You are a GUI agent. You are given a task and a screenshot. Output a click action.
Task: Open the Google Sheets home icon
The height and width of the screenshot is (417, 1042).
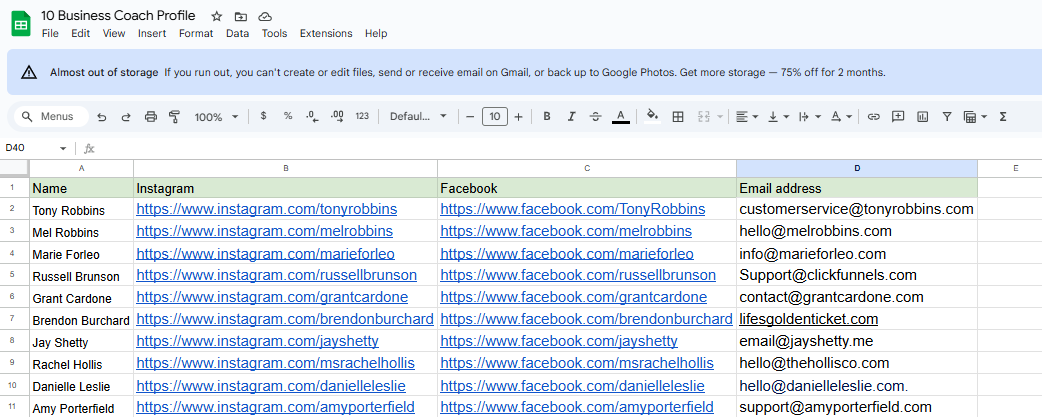click(21, 25)
